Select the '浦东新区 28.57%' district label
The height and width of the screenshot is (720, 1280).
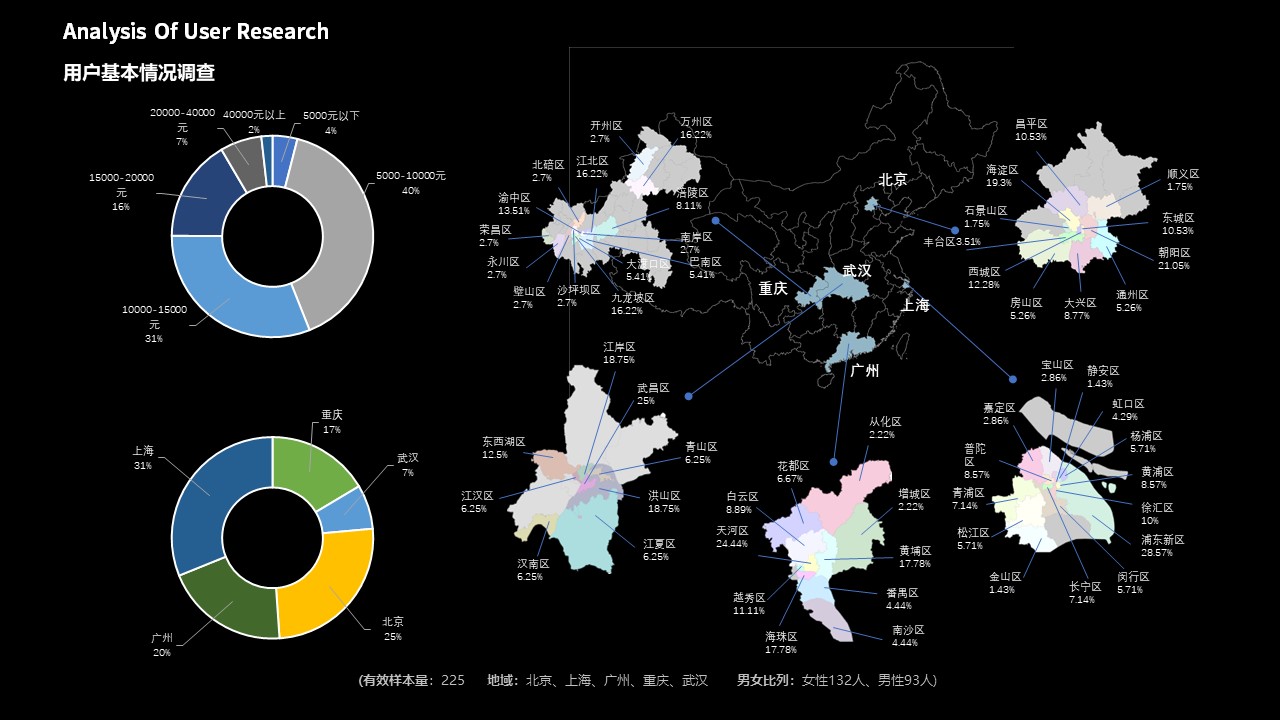click(x=1162, y=546)
